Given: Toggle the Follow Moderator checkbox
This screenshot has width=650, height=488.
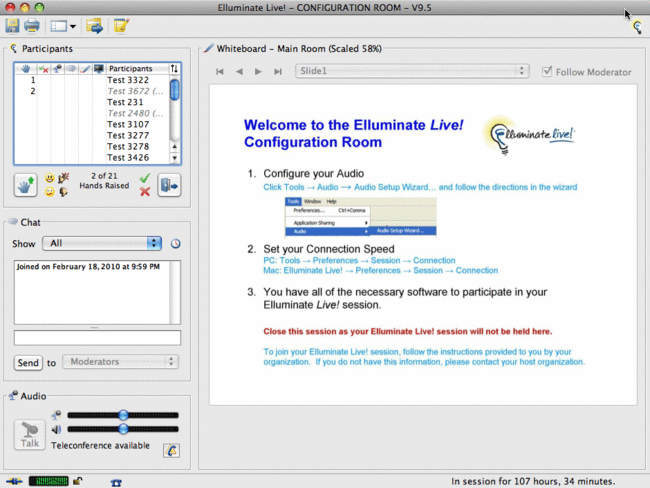Looking at the screenshot, I should [x=547, y=72].
